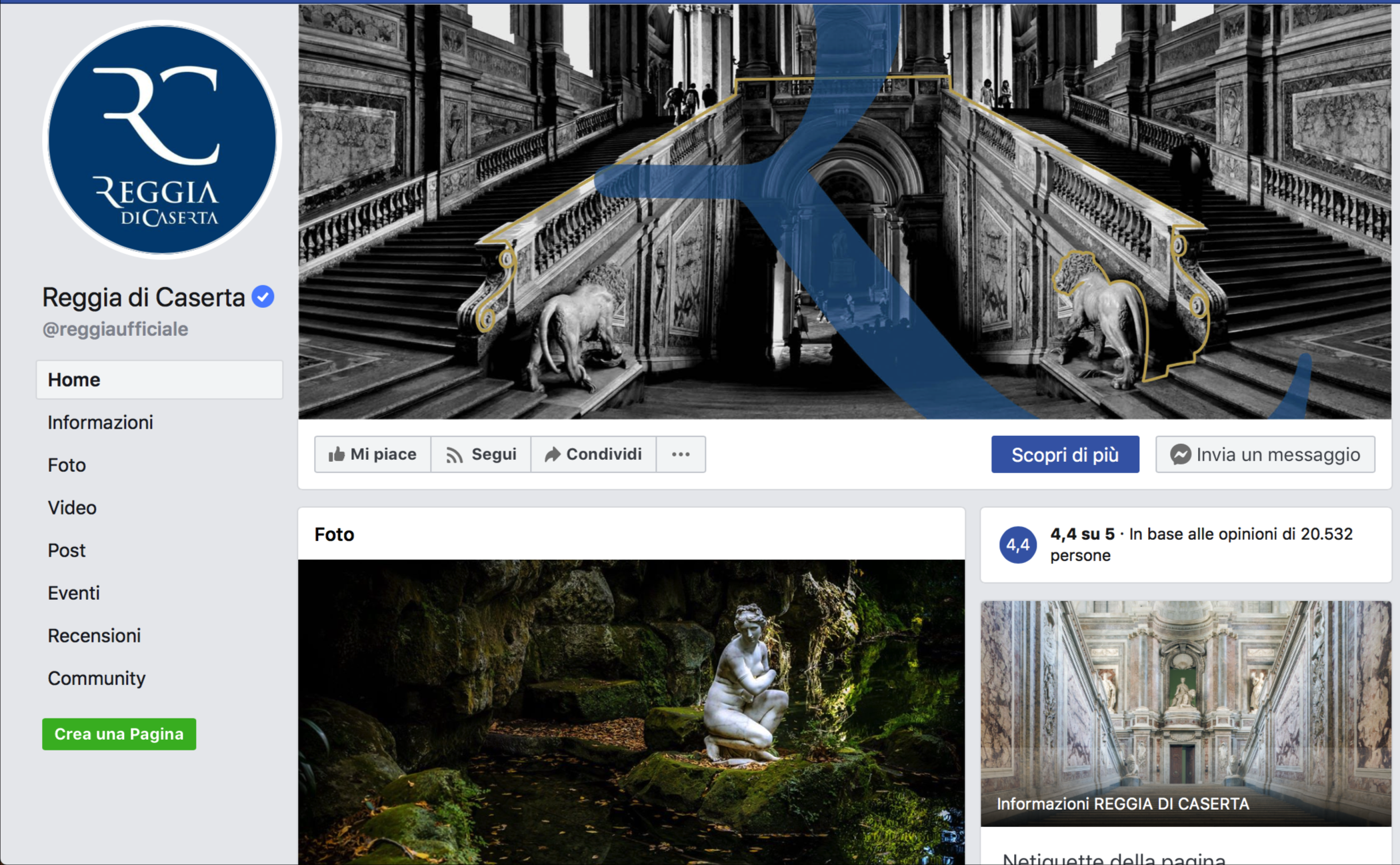Open the Eventi section
Viewport: 1400px width, 865px height.
point(73,593)
